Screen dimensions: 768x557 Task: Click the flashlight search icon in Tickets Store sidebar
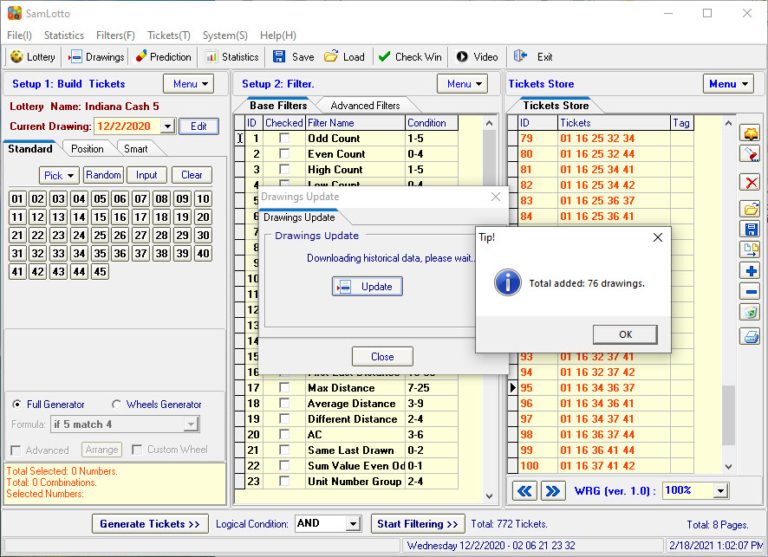750,154
